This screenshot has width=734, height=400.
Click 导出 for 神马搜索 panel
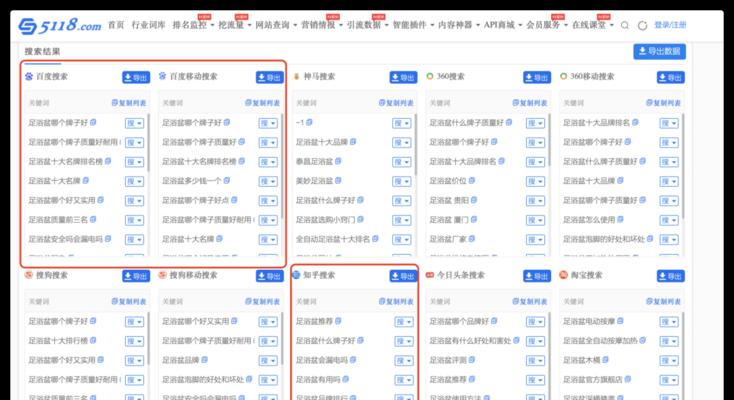(403, 77)
